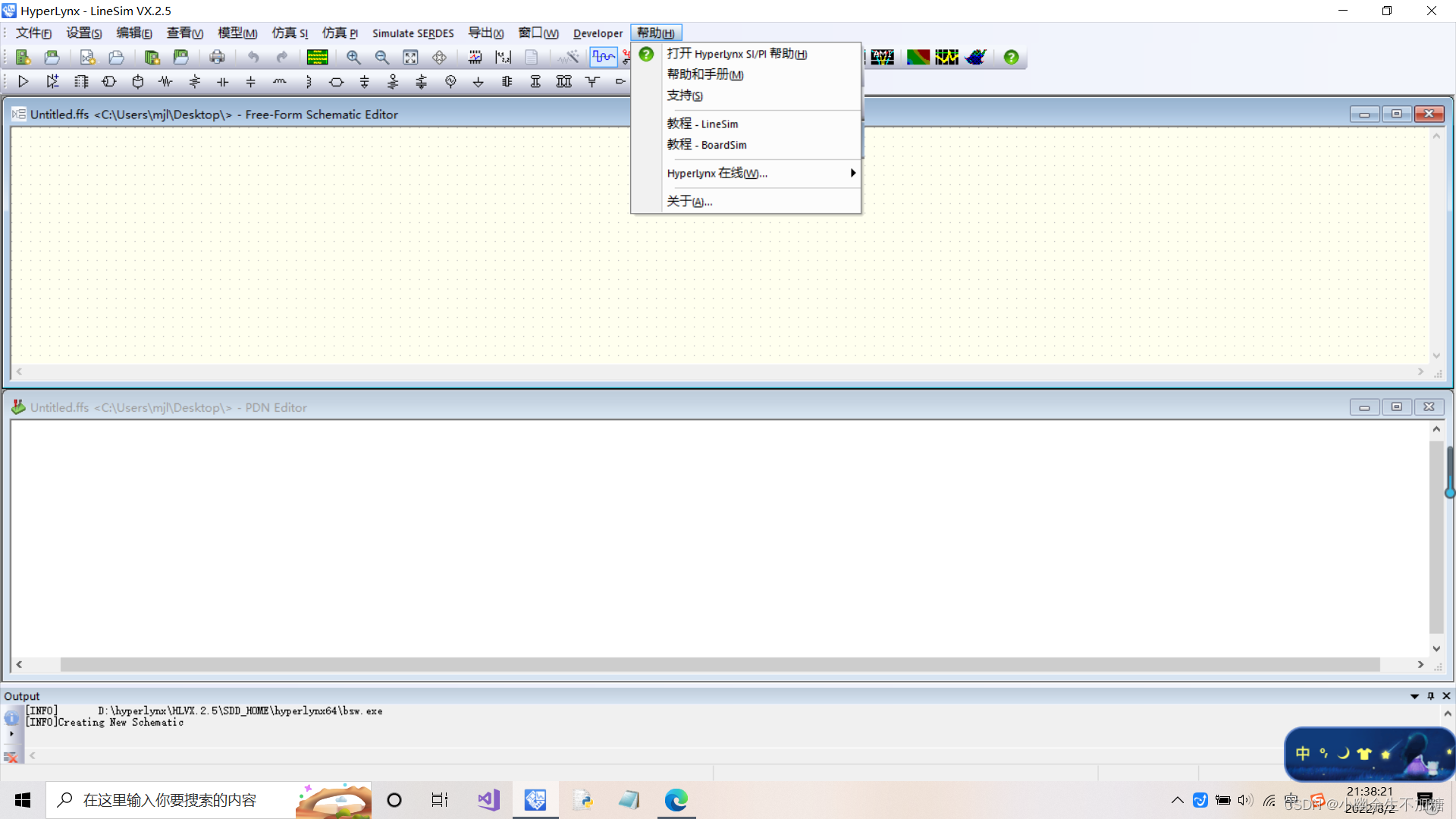This screenshot has width=1456, height=819.
Task: Click the New free-form schematic file icon
Action: [88, 57]
